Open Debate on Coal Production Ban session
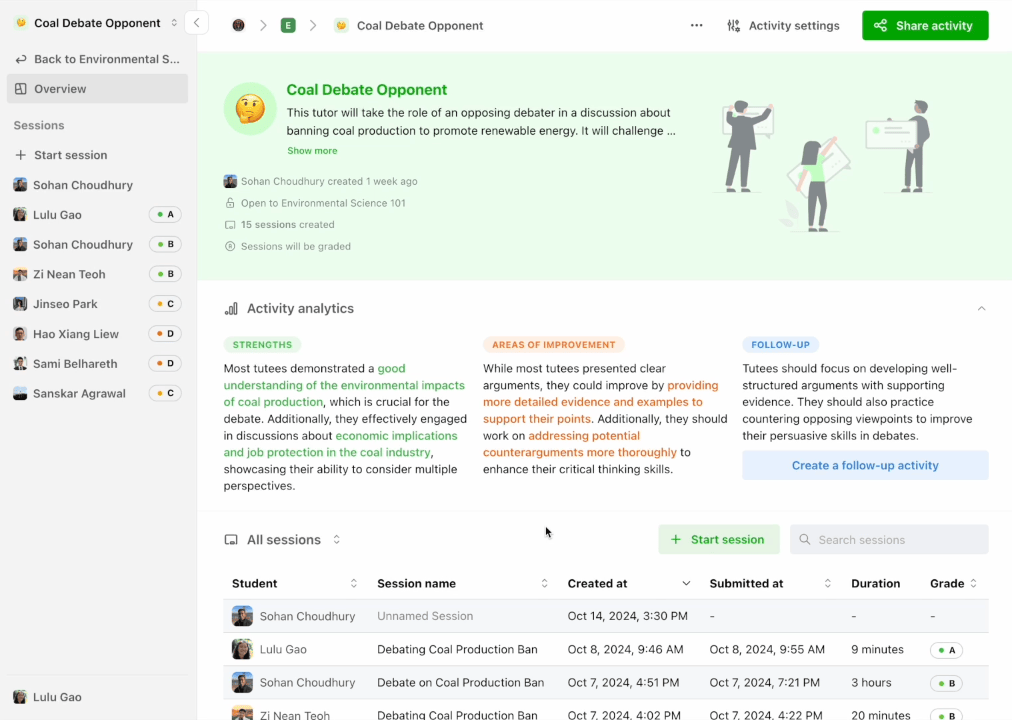 click(460, 683)
